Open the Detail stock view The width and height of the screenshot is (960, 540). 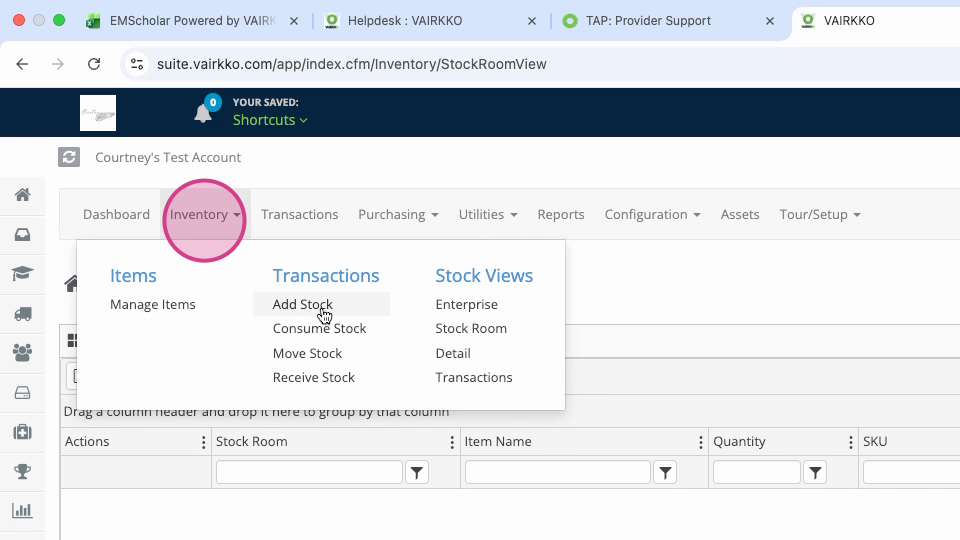click(x=453, y=353)
